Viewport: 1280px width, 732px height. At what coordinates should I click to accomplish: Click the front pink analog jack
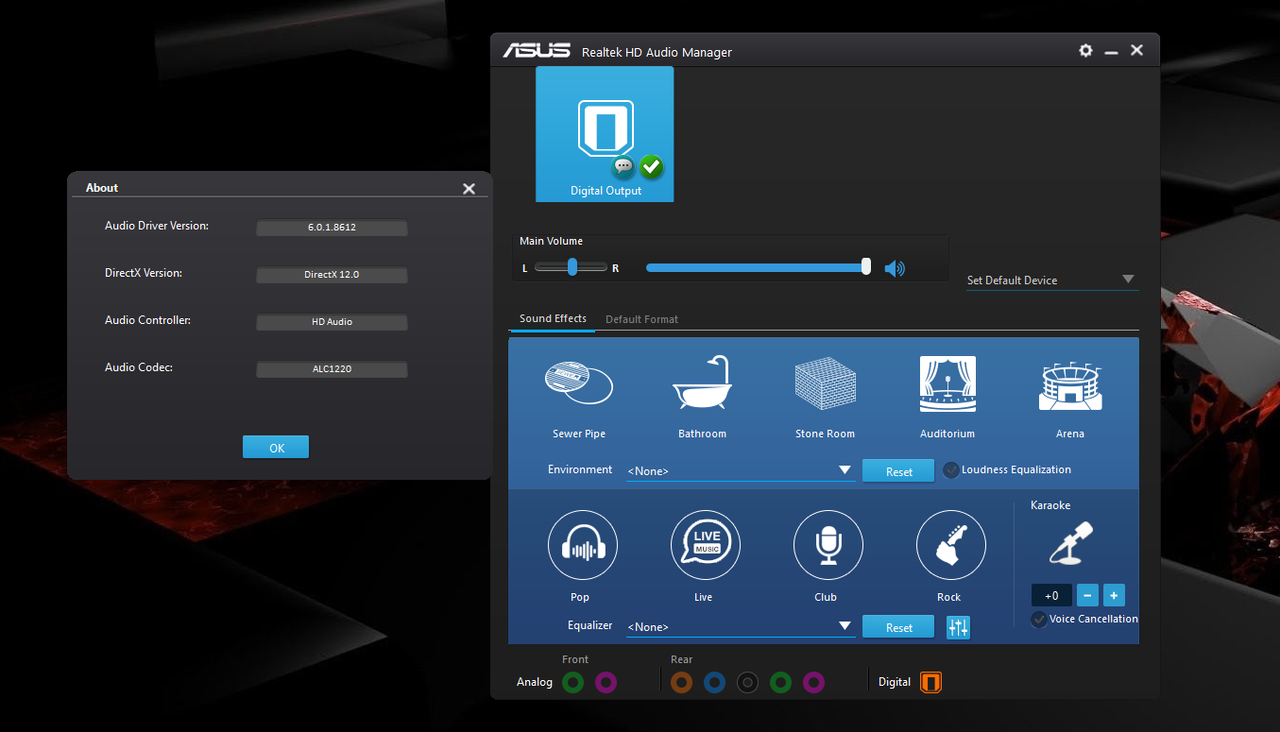tap(606, 683)
